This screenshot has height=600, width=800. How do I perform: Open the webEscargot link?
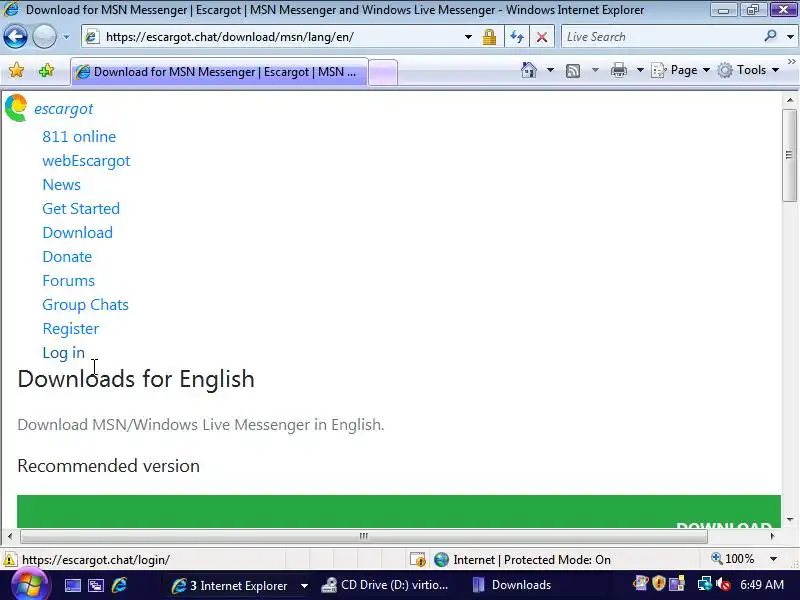click(86, 161)
